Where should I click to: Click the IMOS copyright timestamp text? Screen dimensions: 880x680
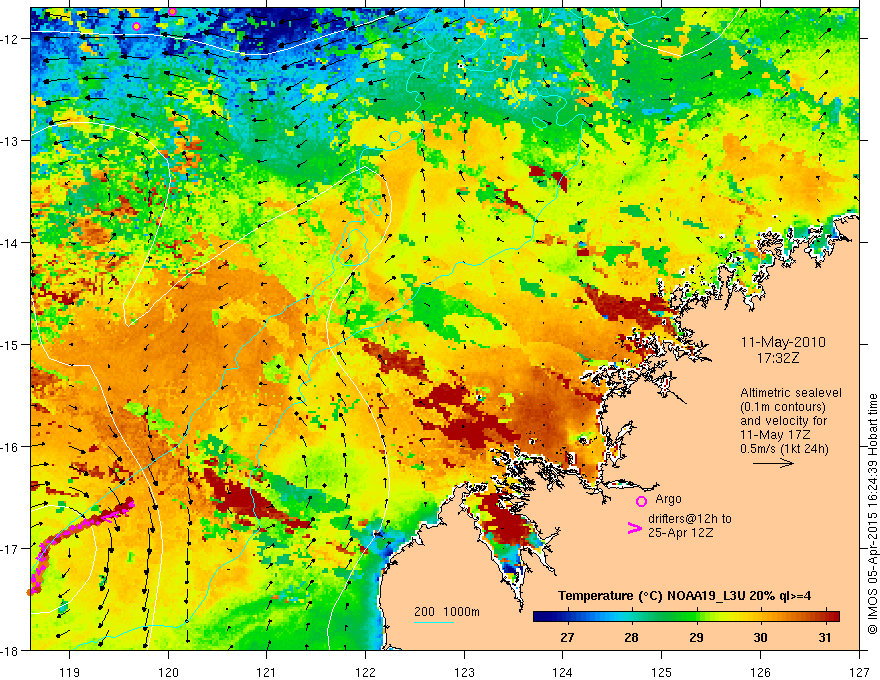pos(873,513)
